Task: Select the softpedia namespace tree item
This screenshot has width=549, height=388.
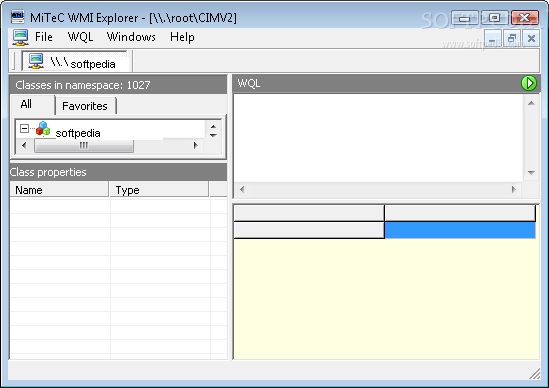Action: (78, 133)
